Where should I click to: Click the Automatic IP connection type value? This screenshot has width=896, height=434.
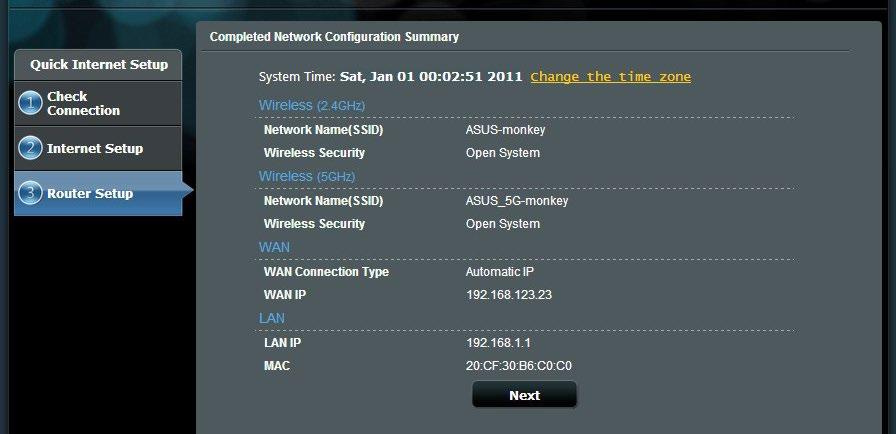499,272
